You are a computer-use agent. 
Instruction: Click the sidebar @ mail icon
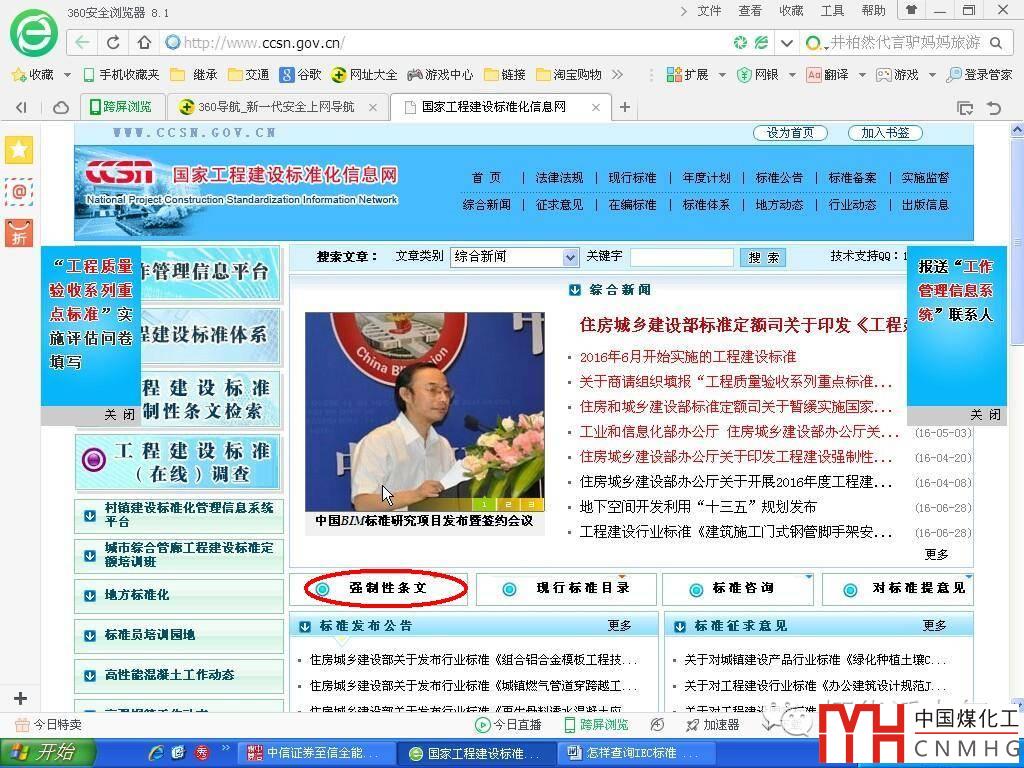pos(19,191)
